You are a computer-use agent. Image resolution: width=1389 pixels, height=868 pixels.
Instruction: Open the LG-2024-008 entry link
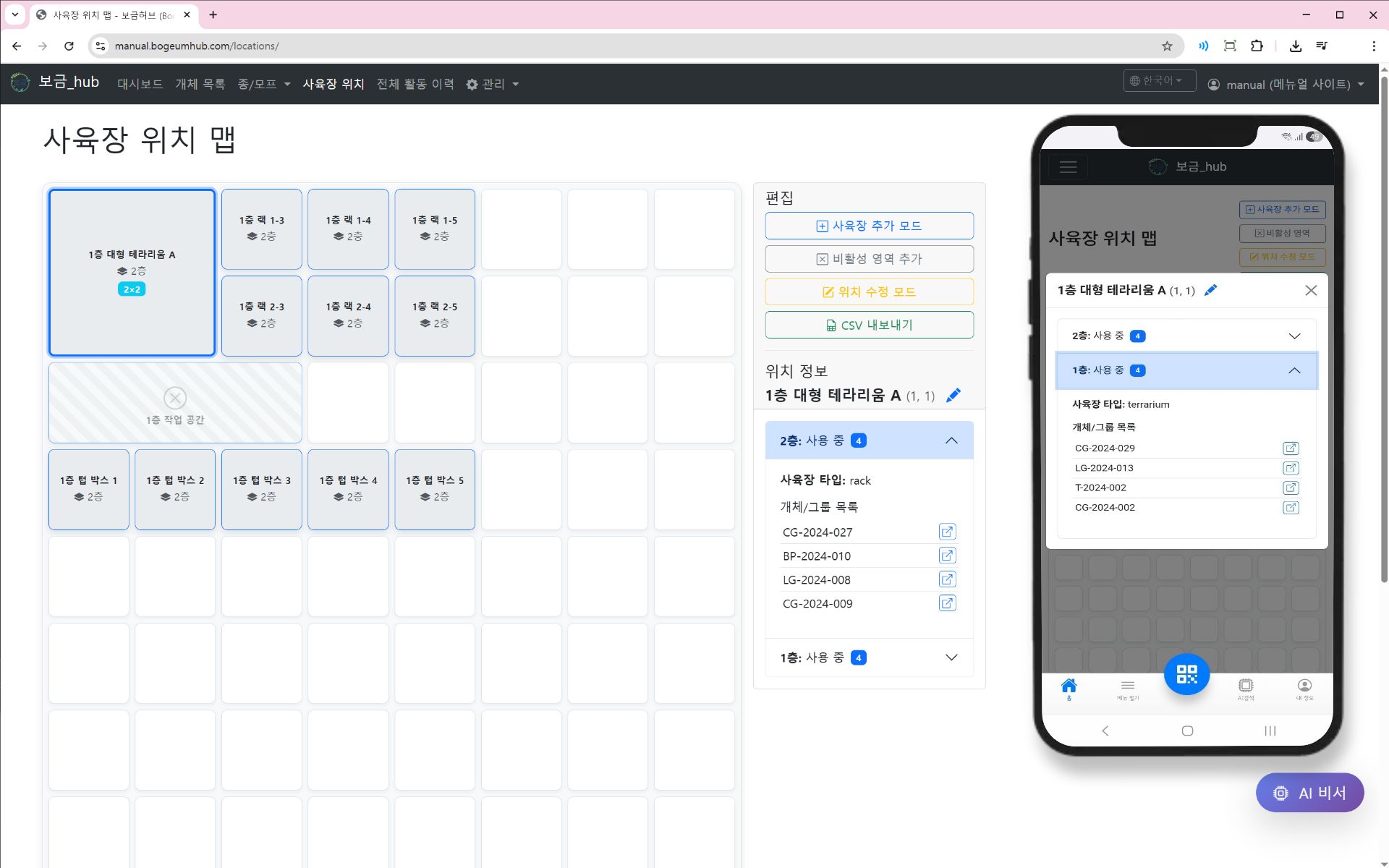(947, 579)
